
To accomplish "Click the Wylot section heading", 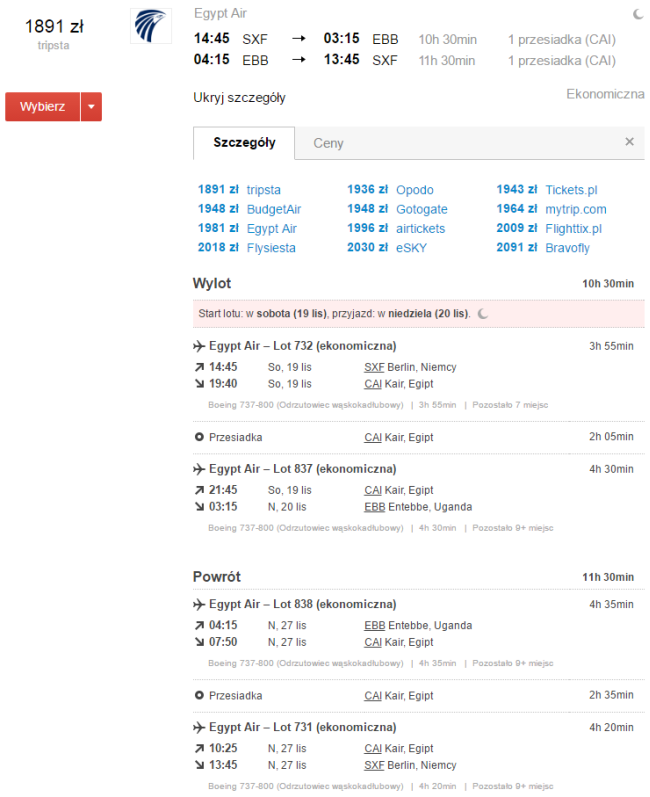I will point(212,283).
